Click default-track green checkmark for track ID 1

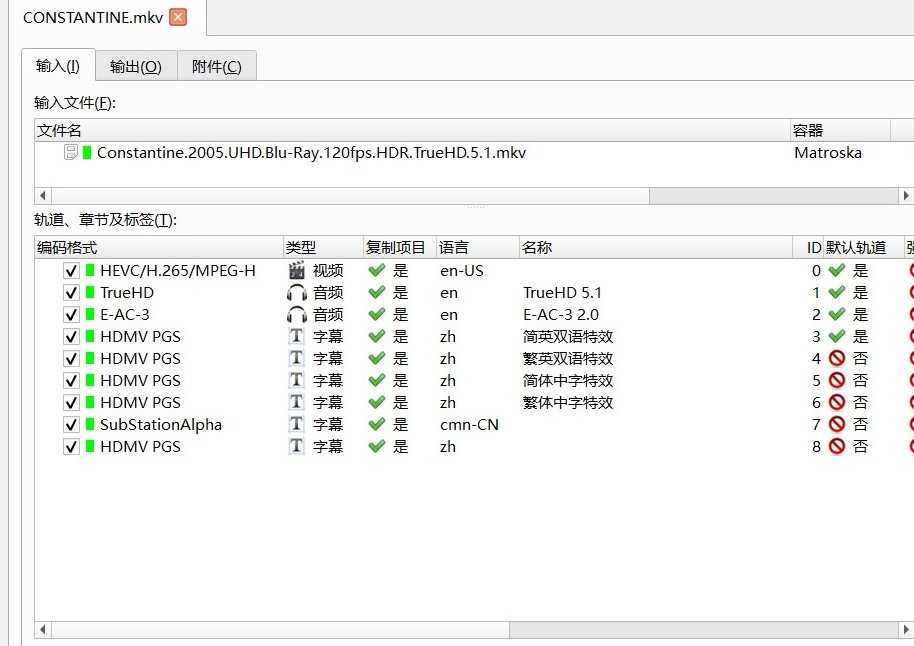pos(836,292)
